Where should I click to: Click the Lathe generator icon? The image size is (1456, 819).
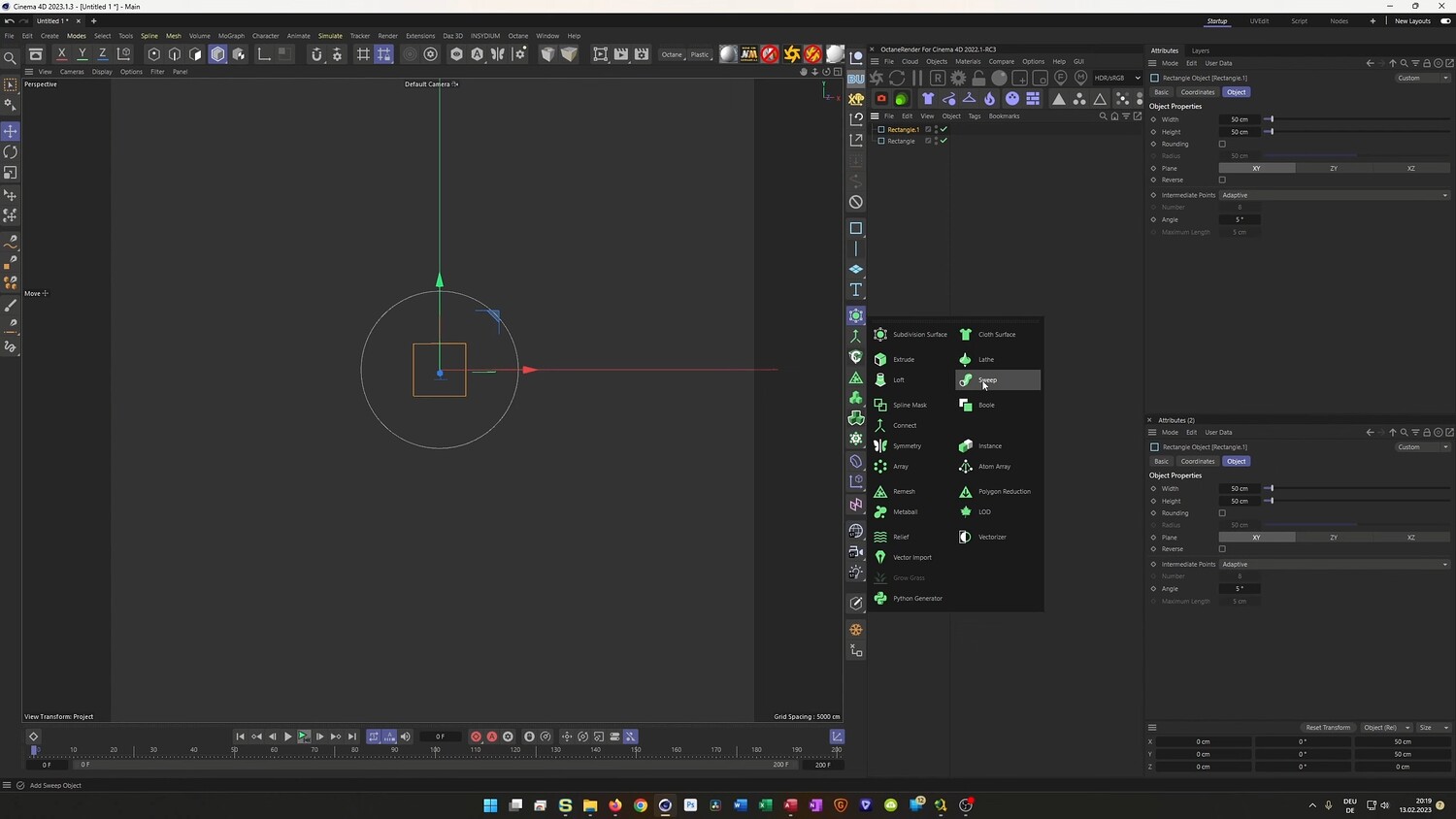point(966,359)
